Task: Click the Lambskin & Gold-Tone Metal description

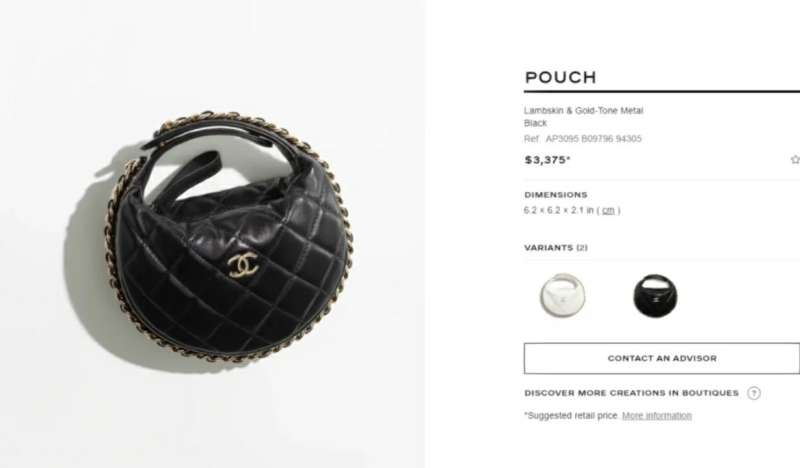Action: pos(583,110)
